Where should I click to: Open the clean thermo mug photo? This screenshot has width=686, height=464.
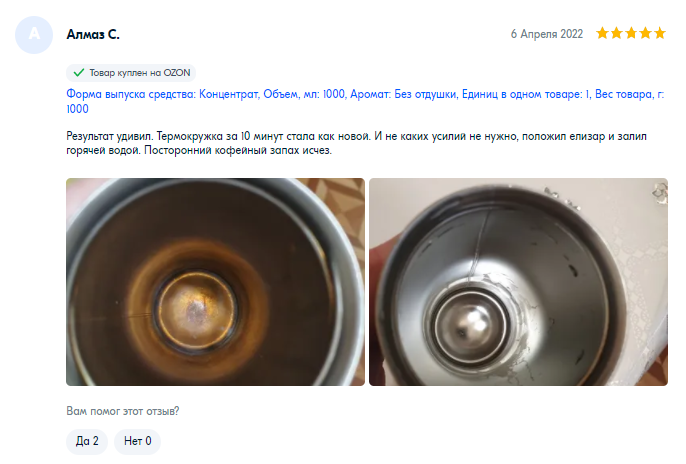pos(518,282)
